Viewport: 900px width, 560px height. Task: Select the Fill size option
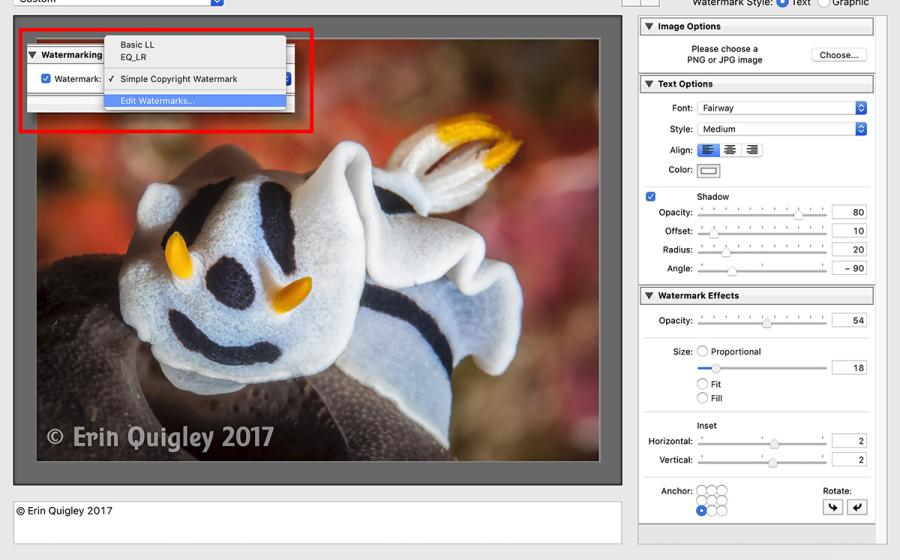[702, 398]
